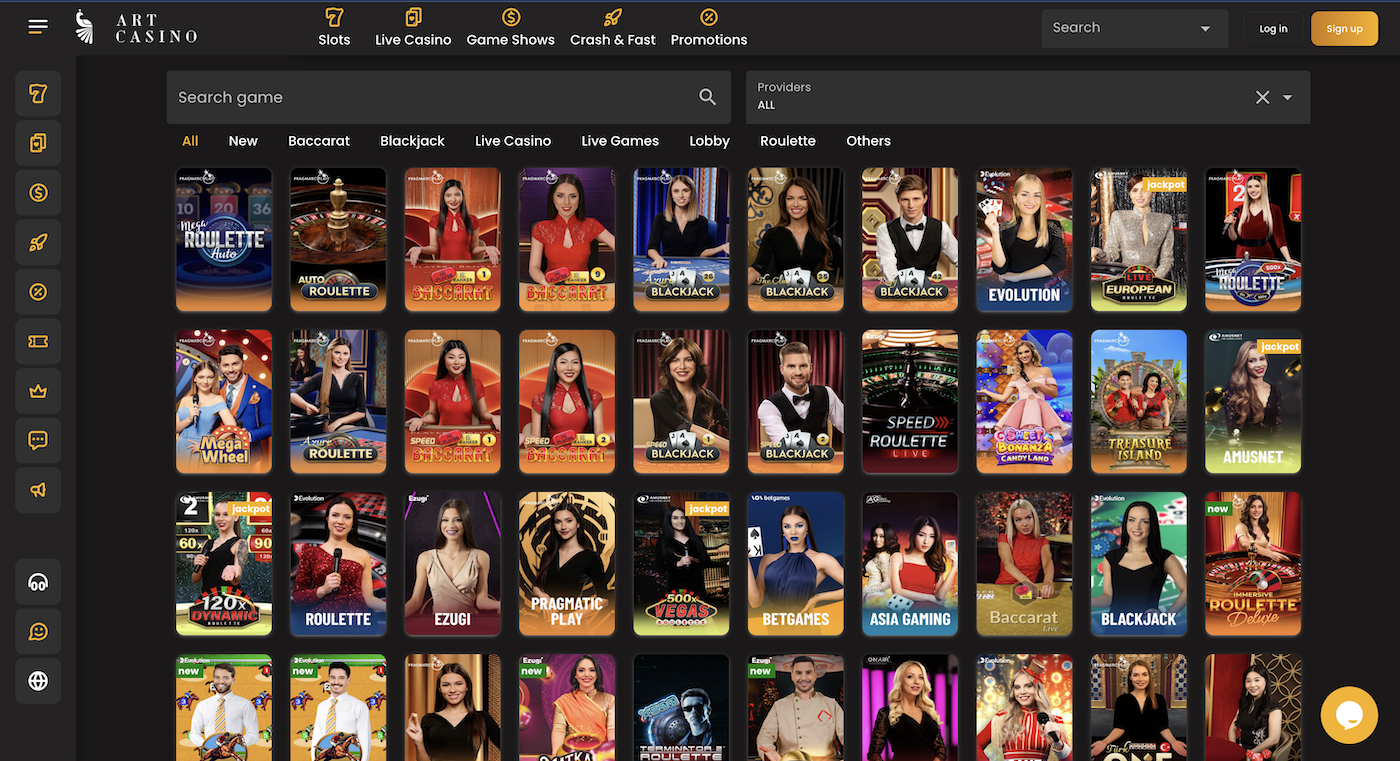
Task: Open the sidebar headset support icon
Action: [x=38, y=583]
